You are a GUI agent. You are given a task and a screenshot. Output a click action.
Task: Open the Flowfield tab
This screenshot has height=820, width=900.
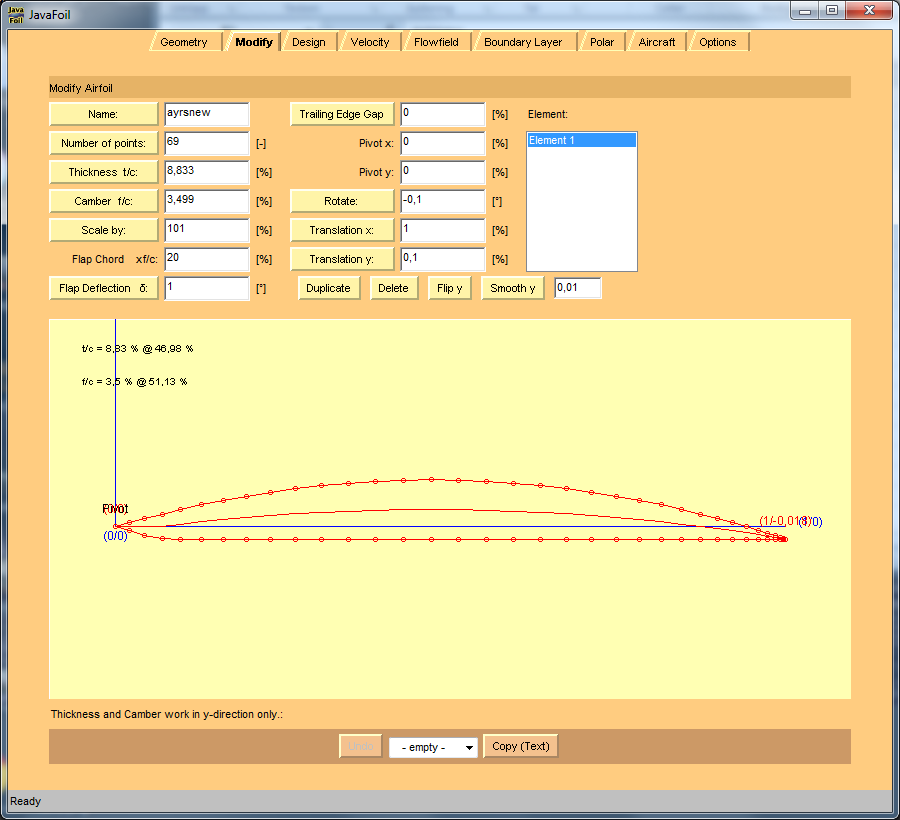click(436, 42)
